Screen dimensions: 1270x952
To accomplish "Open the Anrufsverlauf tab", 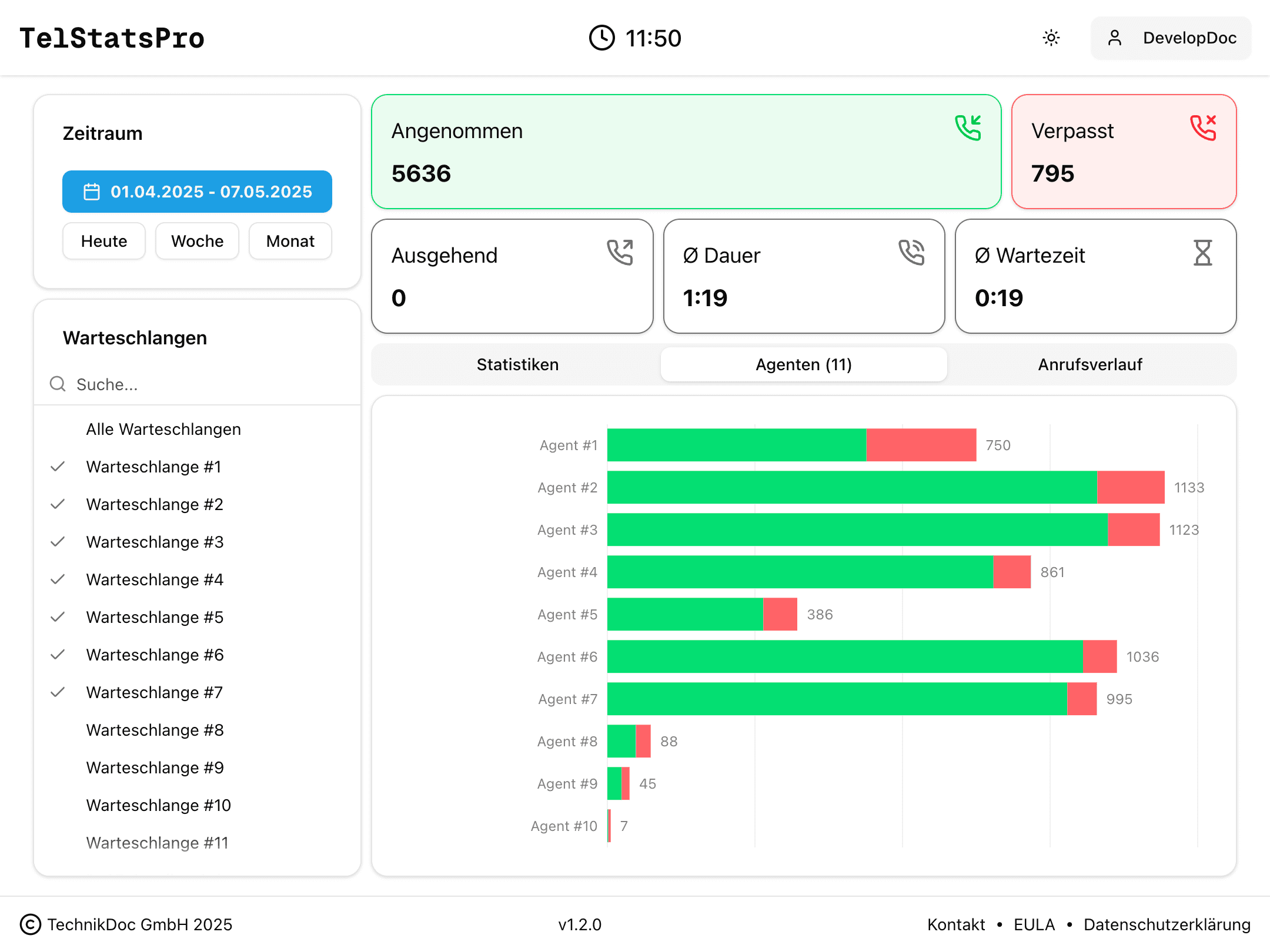I will tap(1090, 364).
